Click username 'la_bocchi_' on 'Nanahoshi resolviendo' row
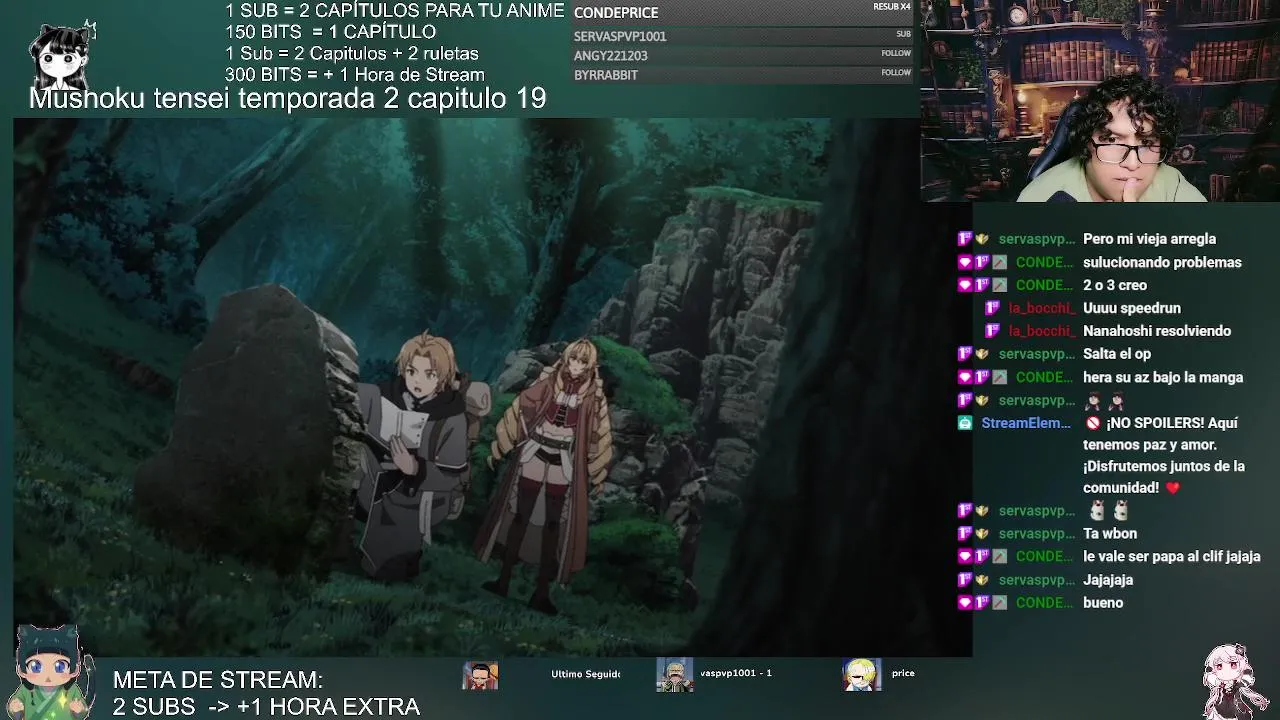This screenshot has width=1280, height=720. point(1041,331)
